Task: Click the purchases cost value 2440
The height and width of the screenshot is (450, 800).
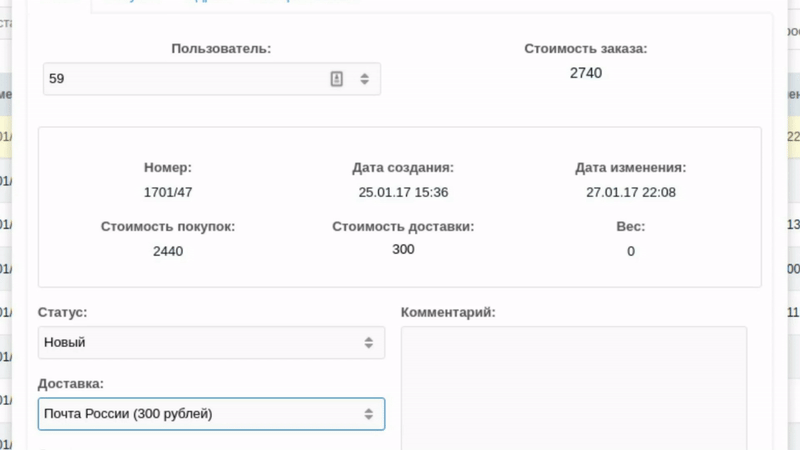Action: coord(168,251)
